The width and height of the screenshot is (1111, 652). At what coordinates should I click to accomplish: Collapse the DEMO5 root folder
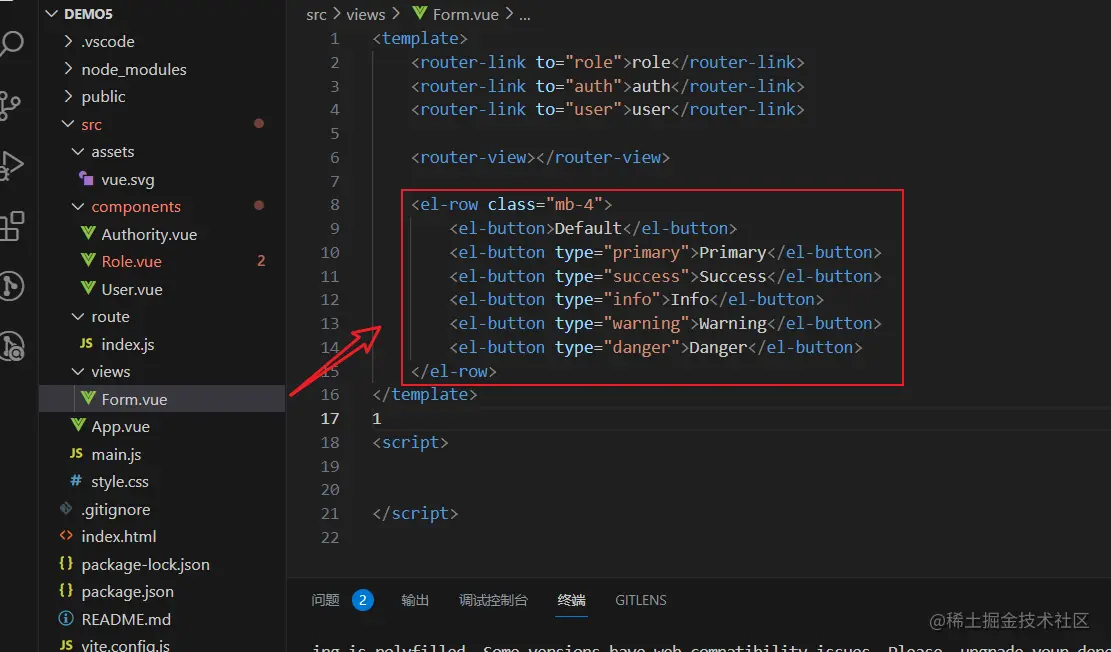(50, 14)
